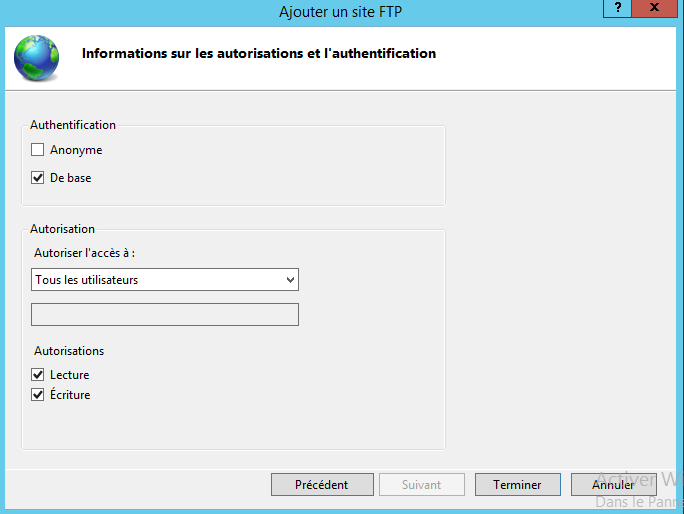The width and height of the screenshot is (684, 514).
Task: Click the Autorisation group label
Action: (x=62, y=229)
